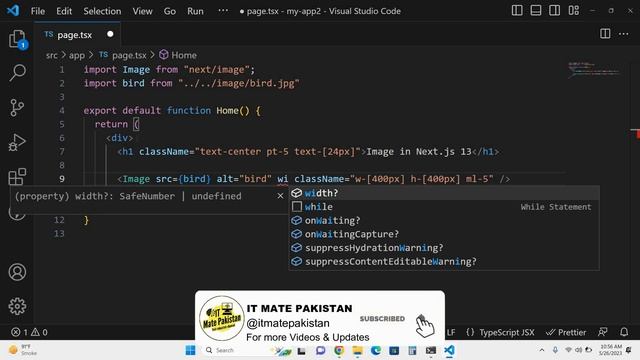Click line number 9 in gutter
Screen dimensions: 640x360
click(x=62, y=179)
